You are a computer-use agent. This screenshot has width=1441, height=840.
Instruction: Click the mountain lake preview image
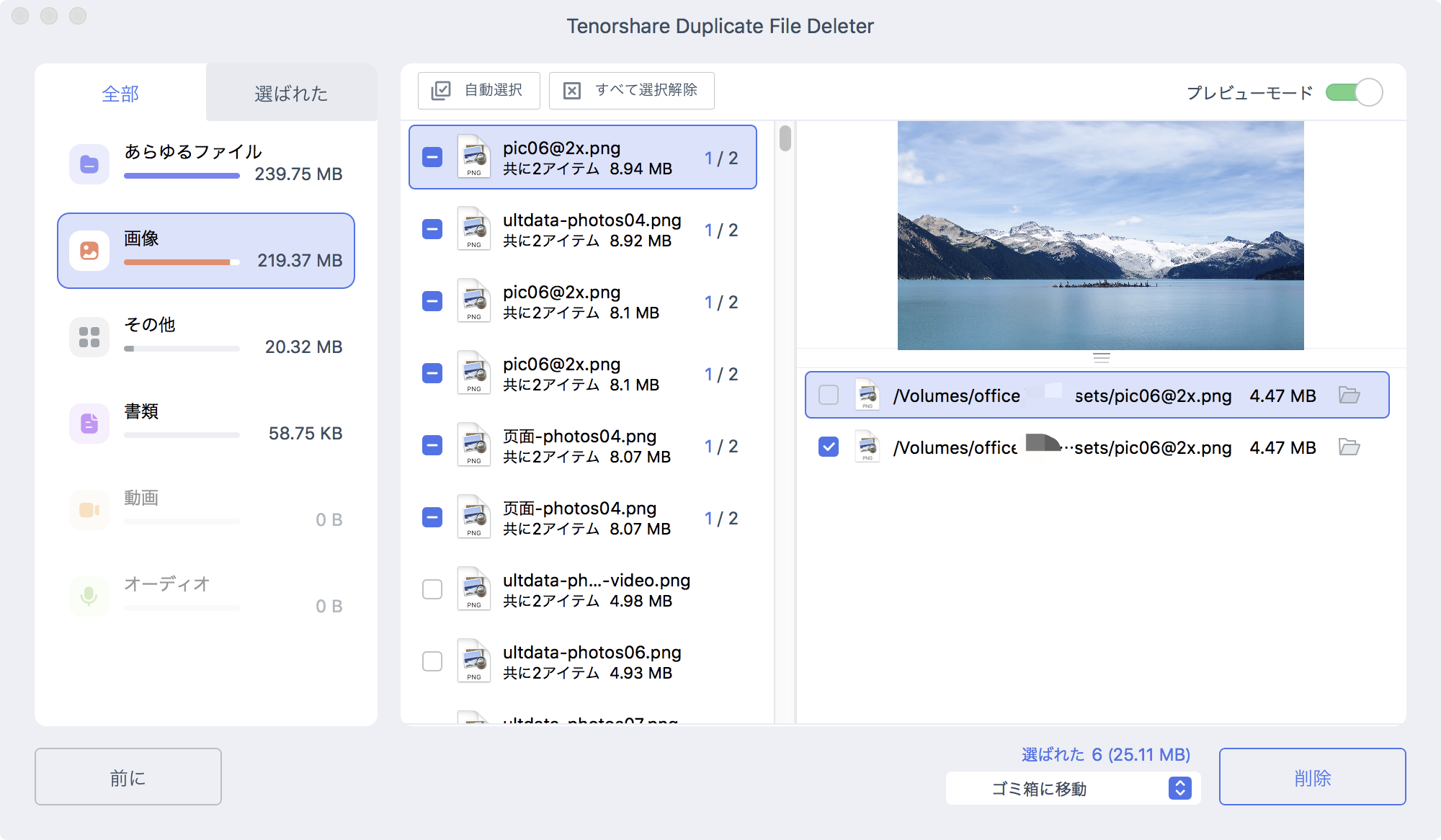pos(1100,235)
